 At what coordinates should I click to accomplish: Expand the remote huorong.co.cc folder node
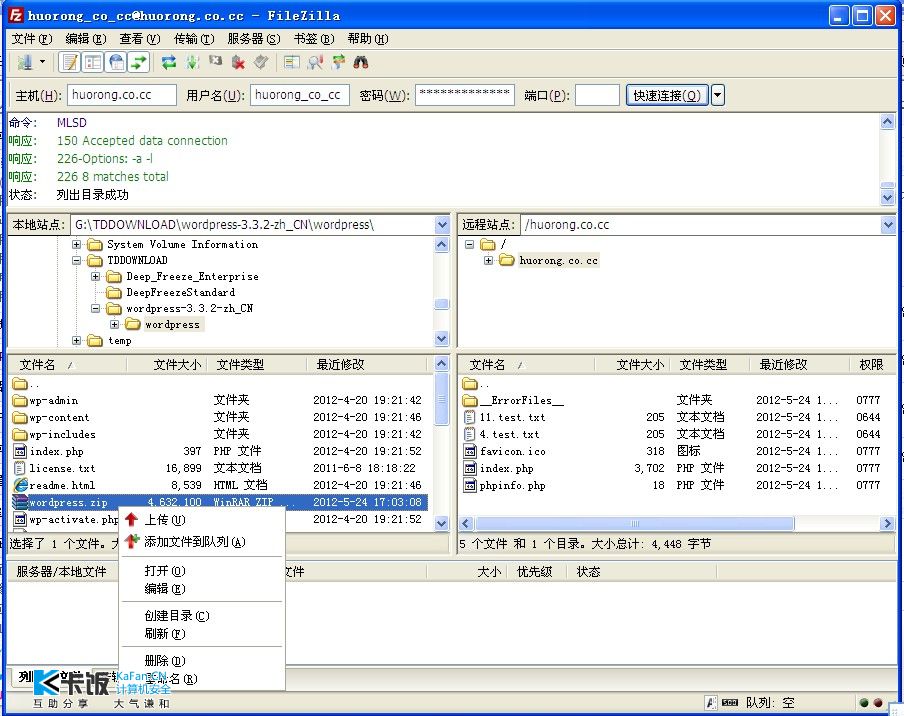tap(488, 261)
